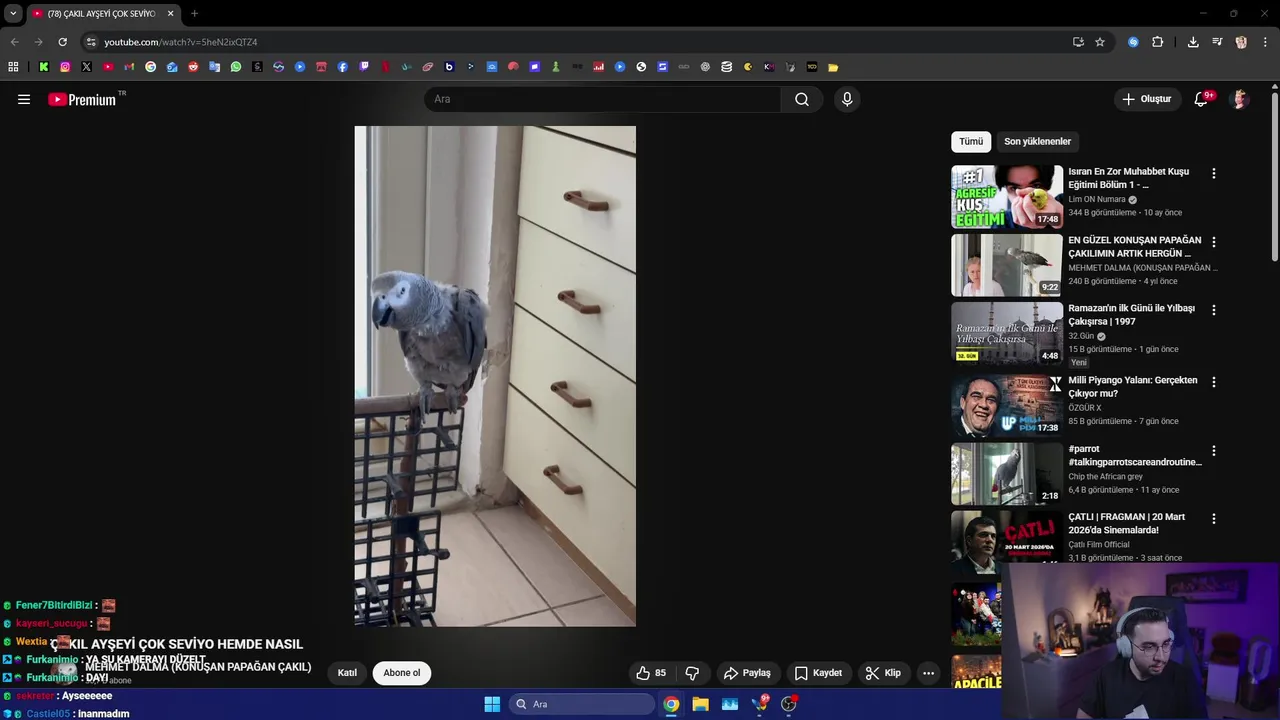1280x720 pixels.
Task: Open Chrome downloads icon
Action: pos(1193,42)
